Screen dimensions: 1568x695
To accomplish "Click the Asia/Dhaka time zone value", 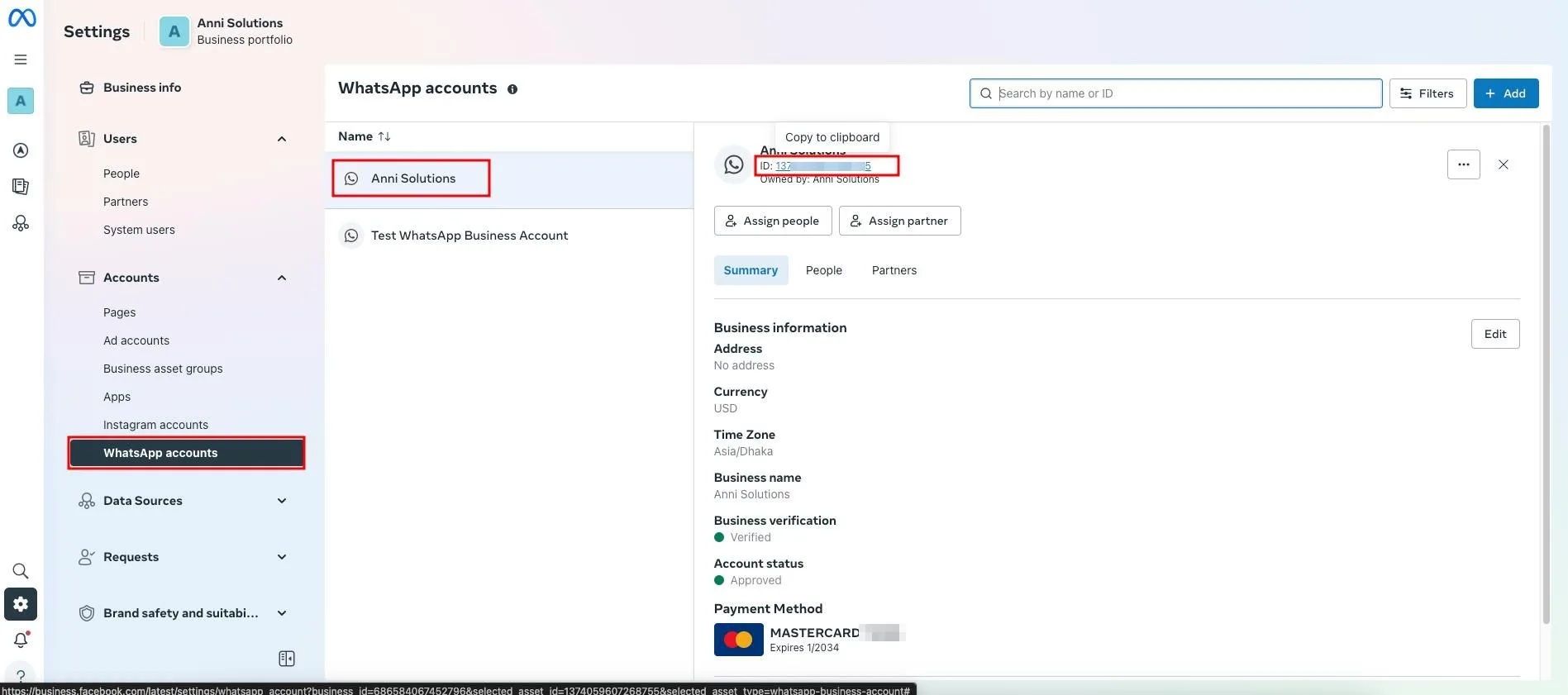I will tap(743, 451).
